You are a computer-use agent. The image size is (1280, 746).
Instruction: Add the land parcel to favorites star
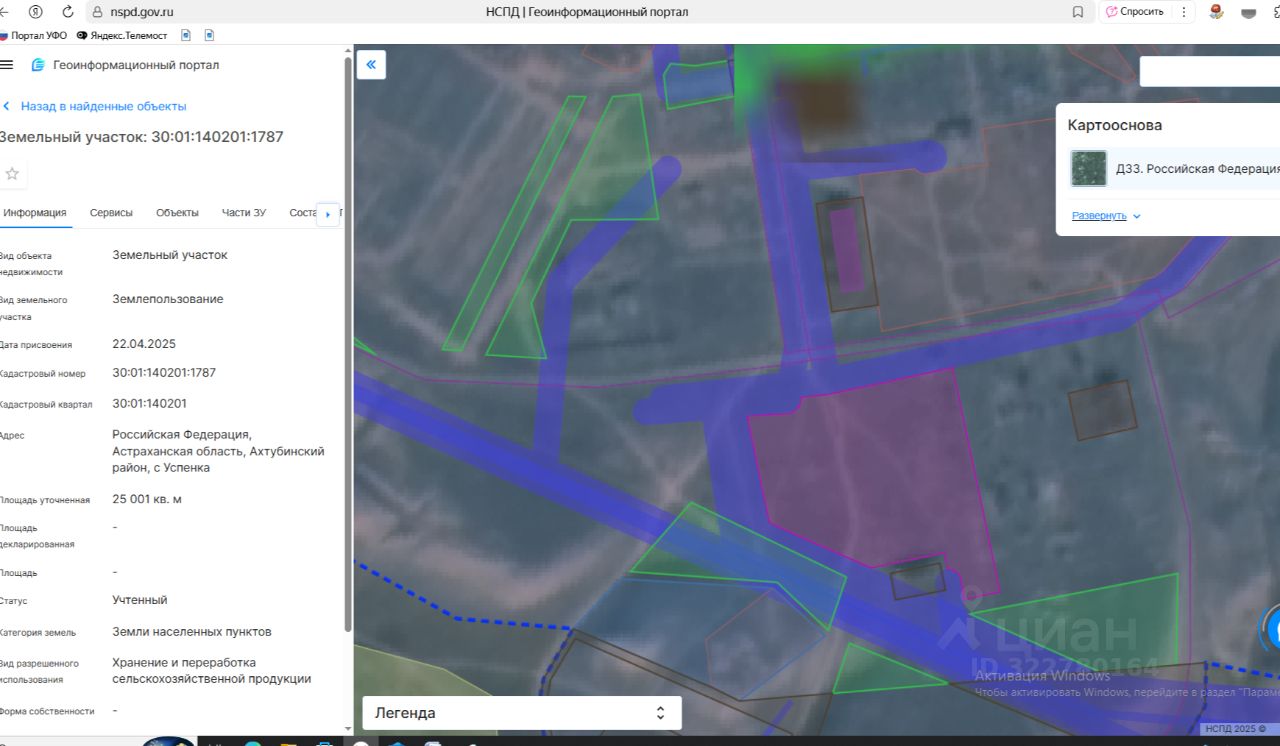pyautogui.click(x=12, y=174)
